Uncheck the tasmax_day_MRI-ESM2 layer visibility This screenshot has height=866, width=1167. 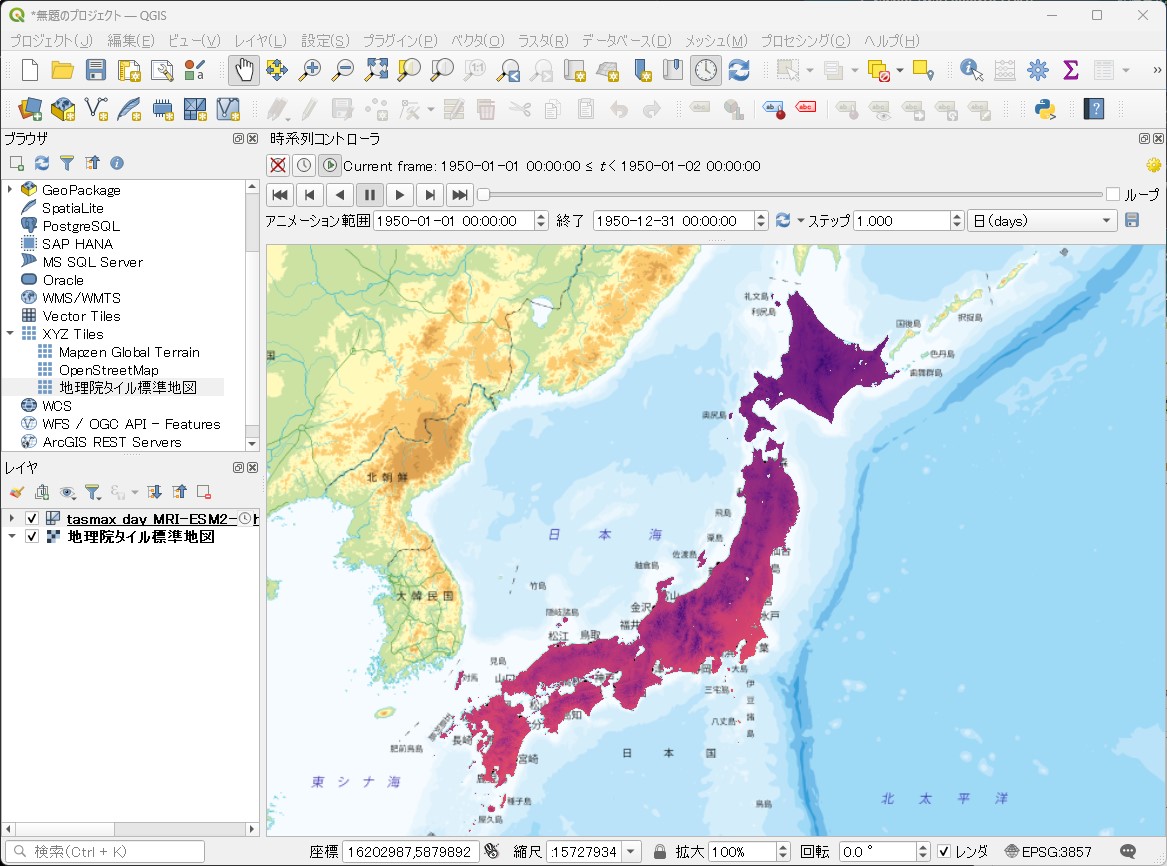tap(32, 519)
